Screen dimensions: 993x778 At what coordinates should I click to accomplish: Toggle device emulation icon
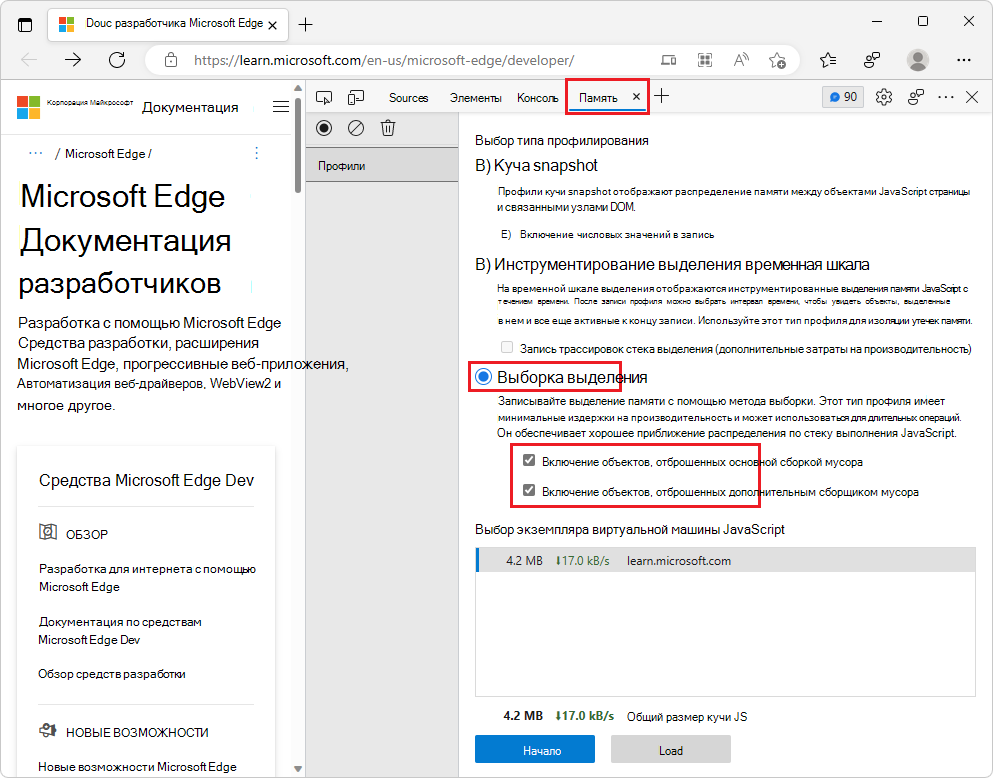pos(356,97)
